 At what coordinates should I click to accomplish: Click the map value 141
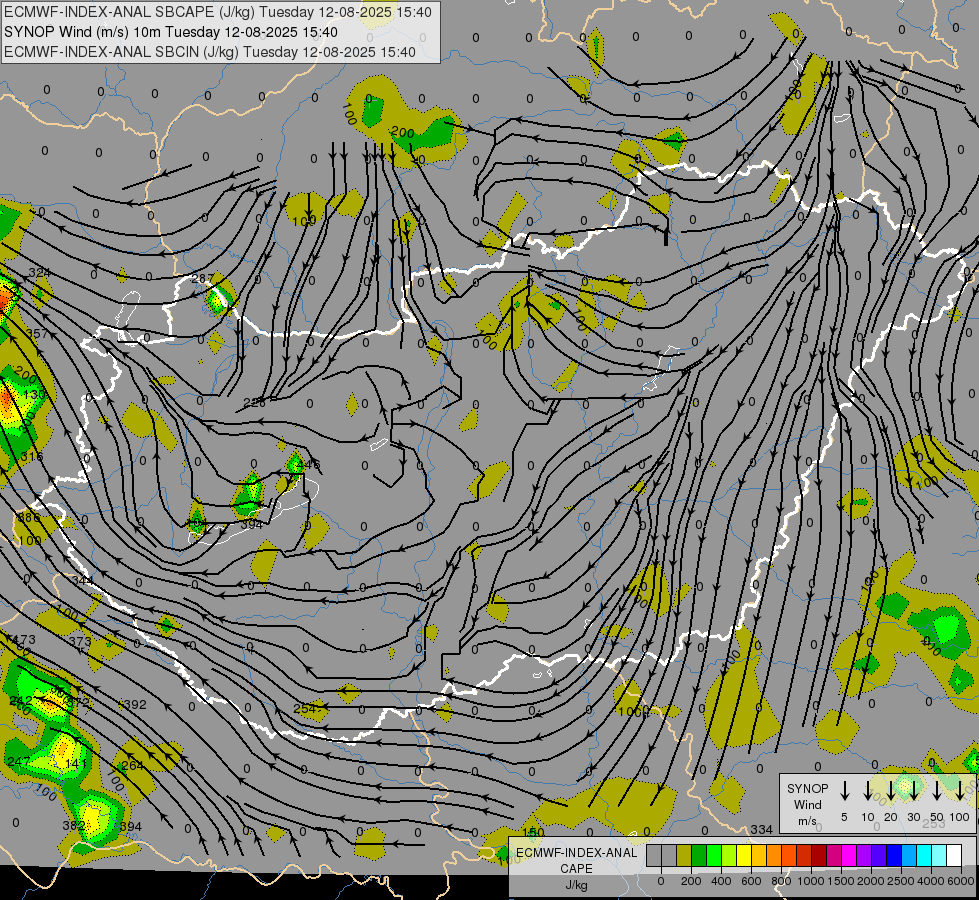75,763
